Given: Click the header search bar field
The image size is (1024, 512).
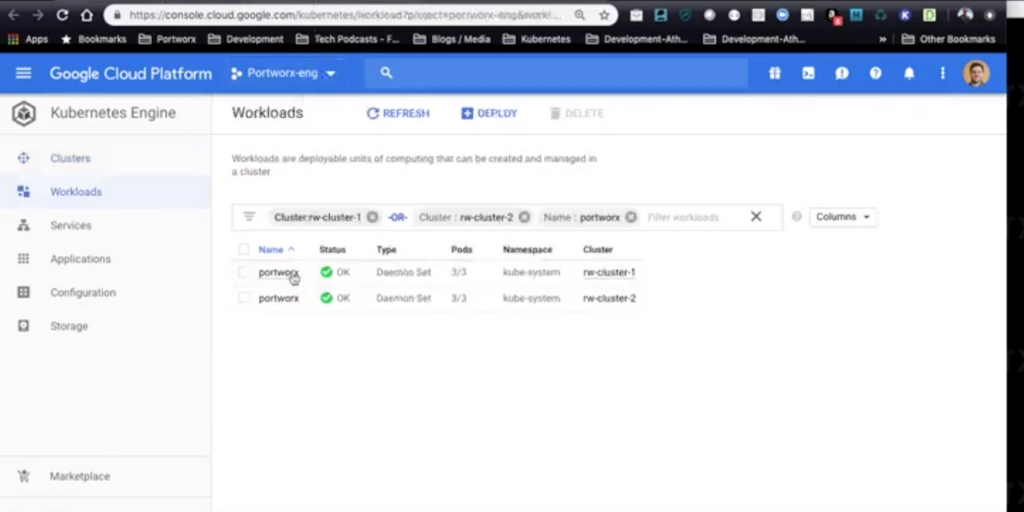Looking at the screenshot, I should tap(556, 73).
